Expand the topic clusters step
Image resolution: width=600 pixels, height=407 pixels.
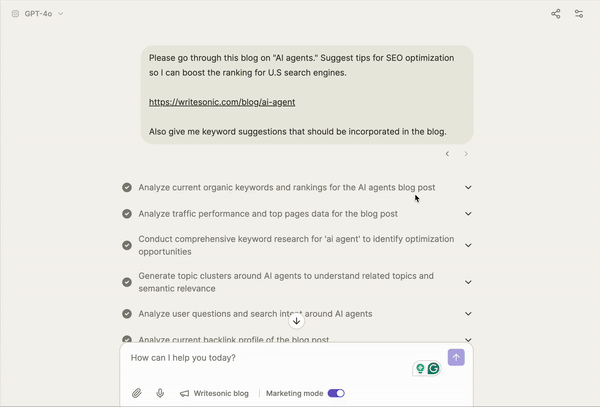coord(468,282)
